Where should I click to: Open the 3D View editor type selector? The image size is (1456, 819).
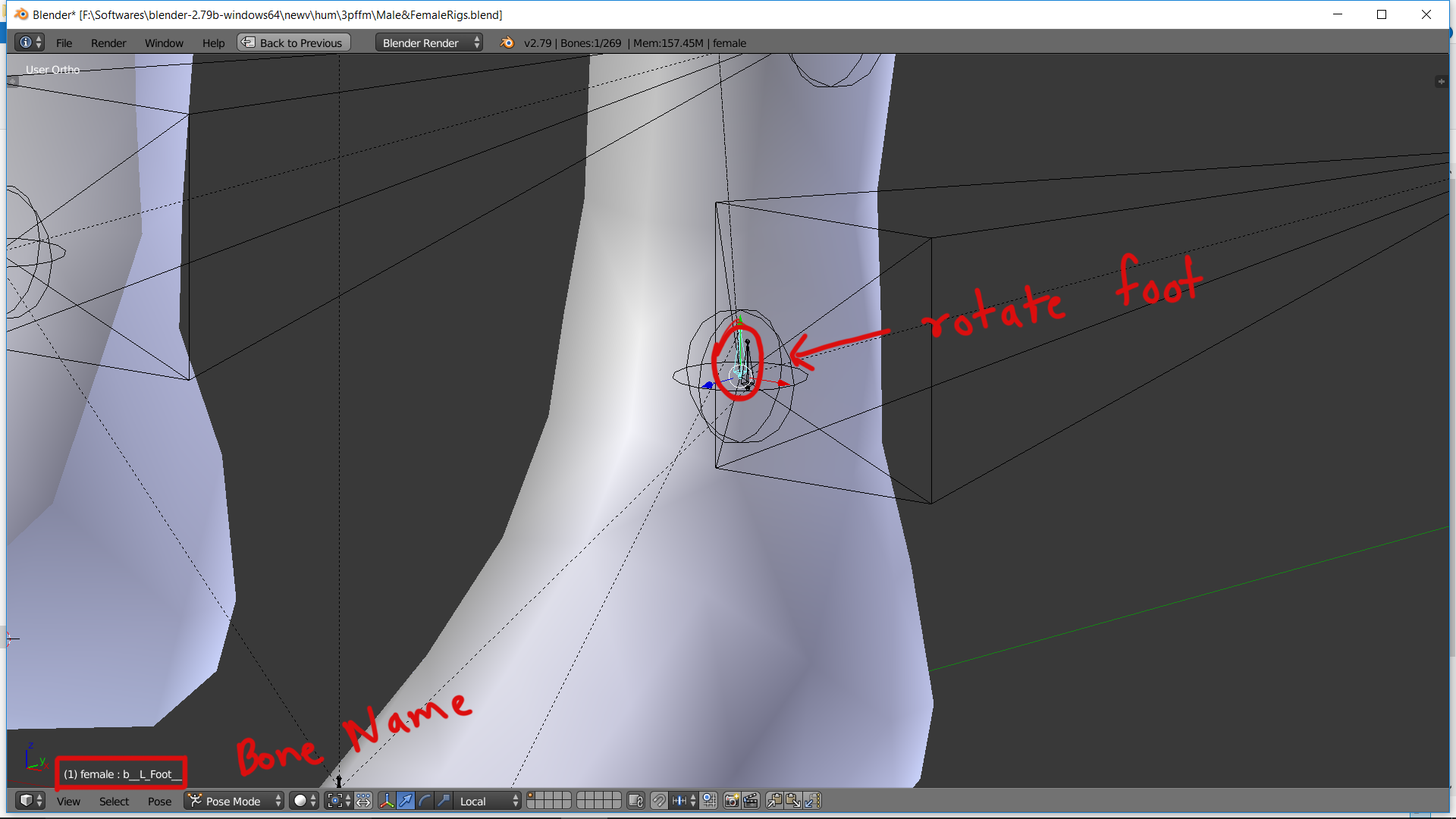[x=30, y=801]
